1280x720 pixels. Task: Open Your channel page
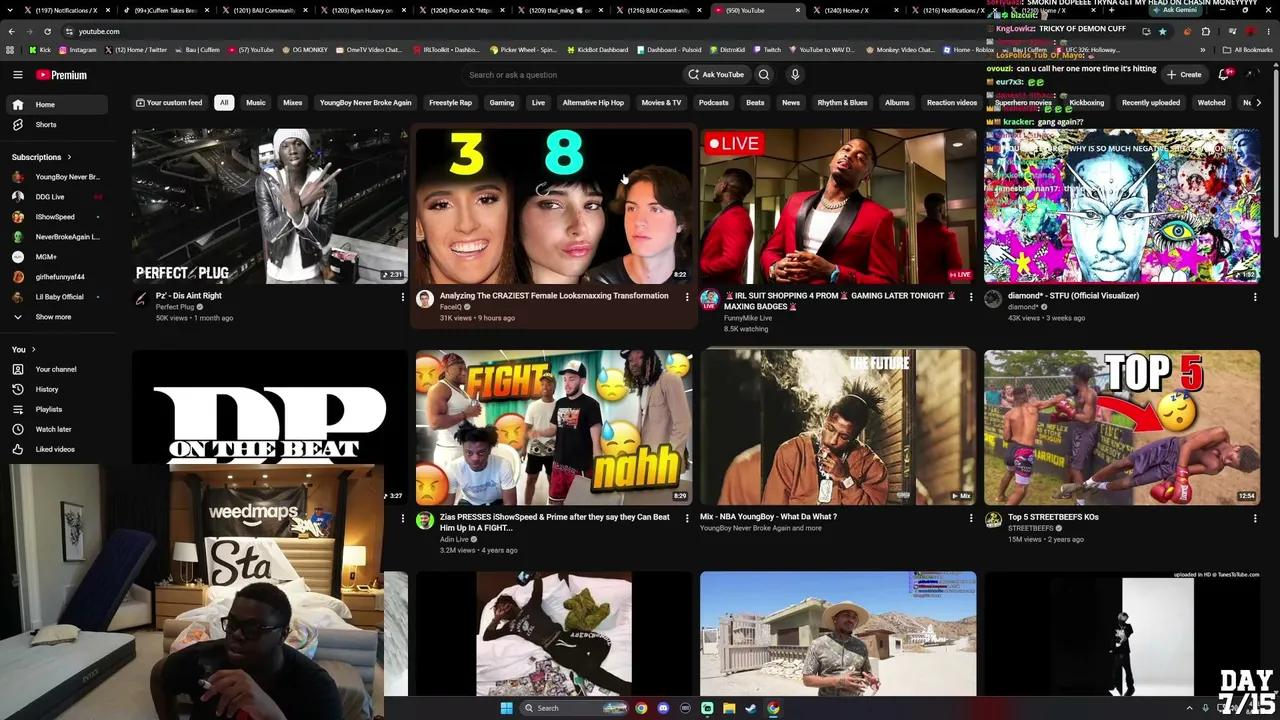[58, 369]
